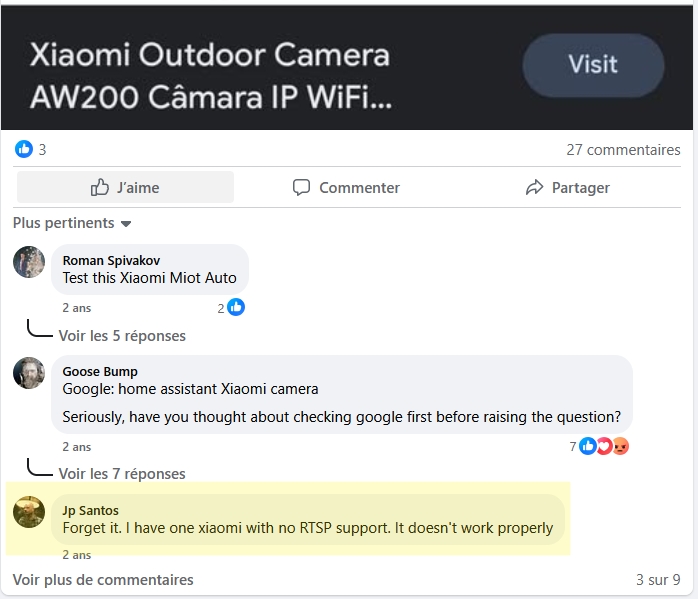
Task: Open Roman Spivakov's profile name link
Action: tap(111, 260)
